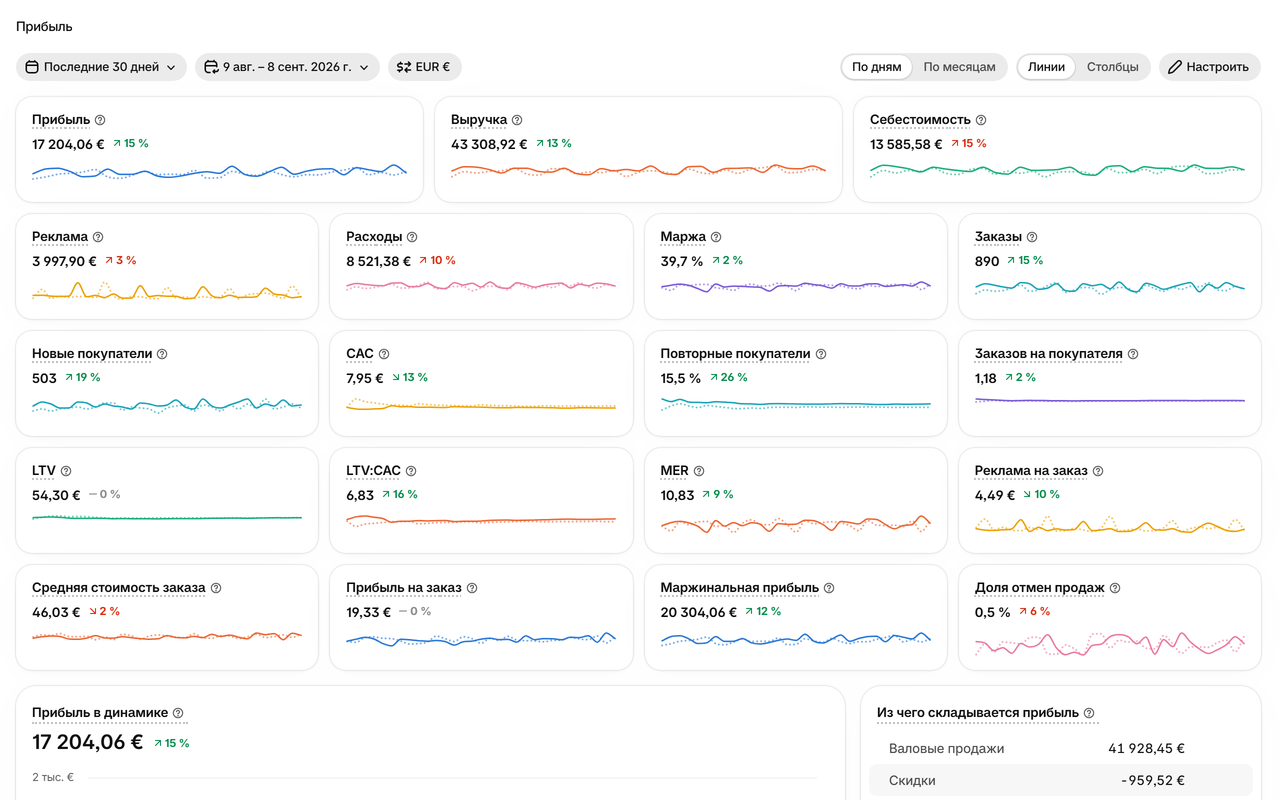Screen dimensions: 1280x800
Task: Click the 20 304,06 € marginal profit value
Action: [699, 612]
